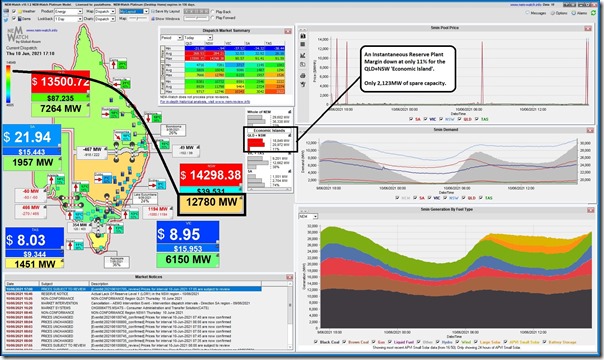Toggle the Weather checkbox
This screenshot has height=360, width=604.
pos(14,12)
